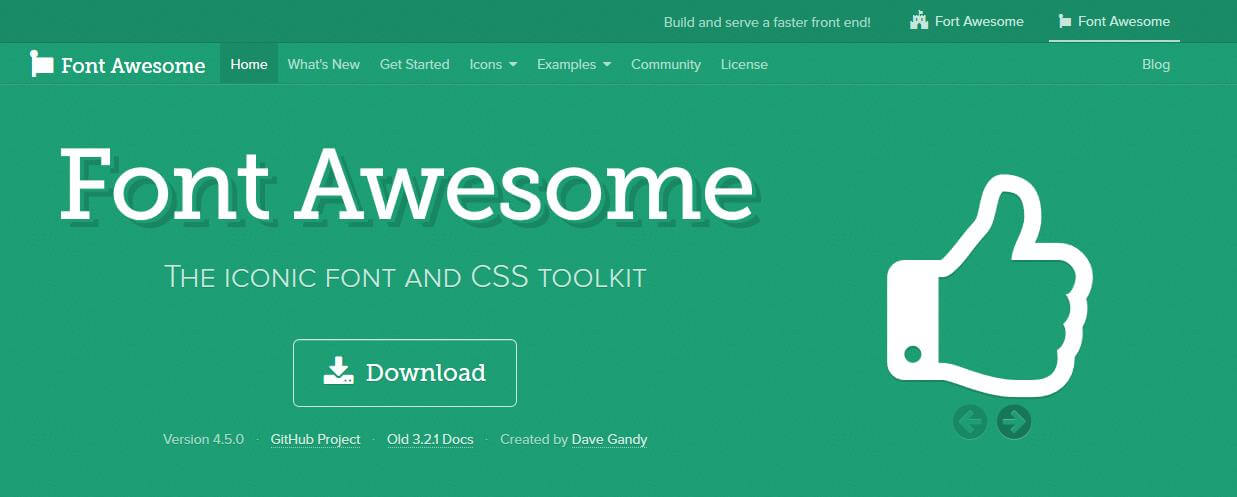This screenshot has height=497, width=1237.
Task: Open the License page
Action: (x=744, y=64)
